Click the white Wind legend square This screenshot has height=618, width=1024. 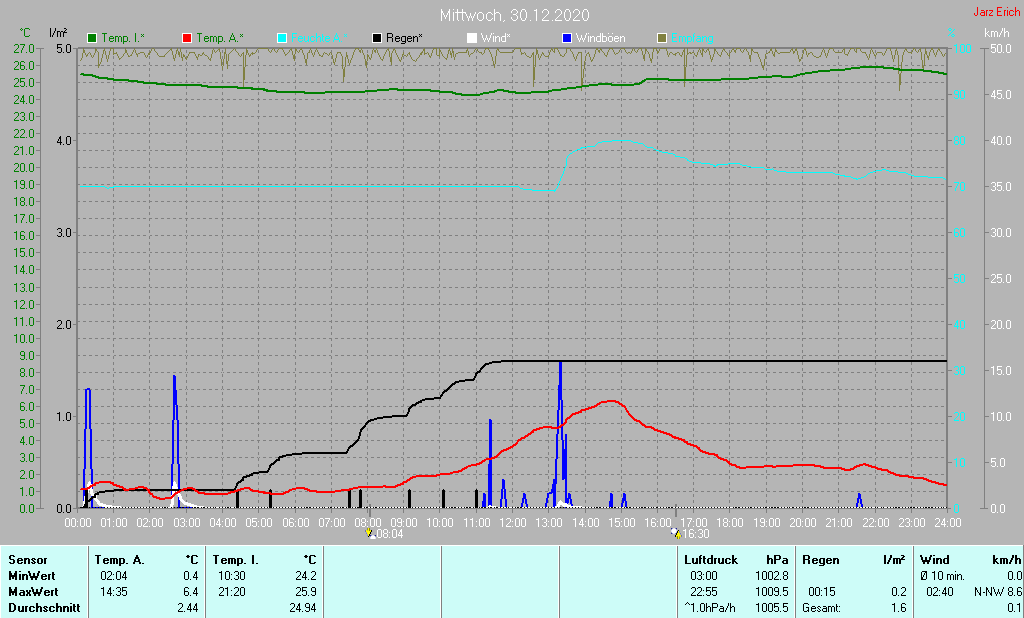(472, 38)
